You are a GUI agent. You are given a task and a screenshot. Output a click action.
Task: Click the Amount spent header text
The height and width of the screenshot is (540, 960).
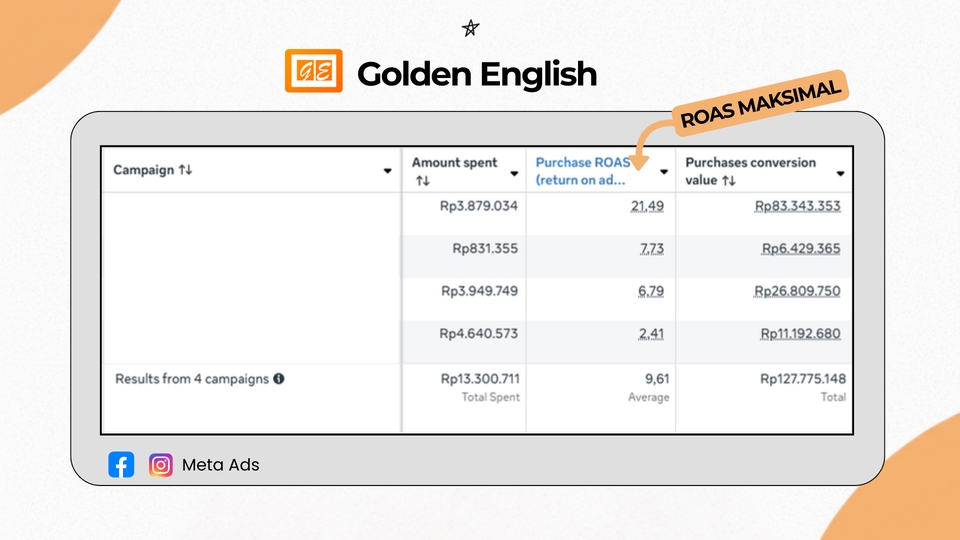tap(454, 162)
